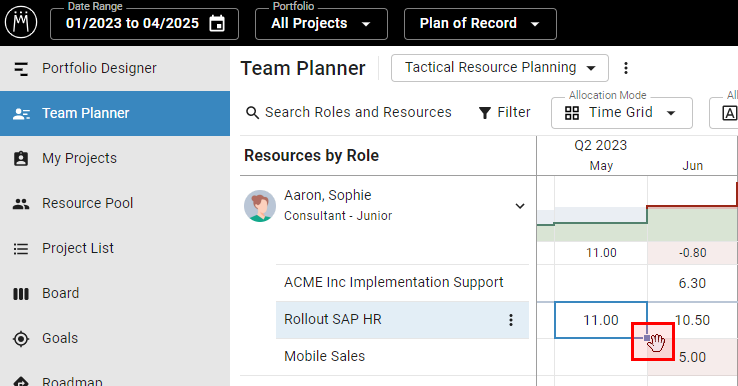Open the Allocation Mode Time Grid dropdown
Screen dimensions: 738x386
(622, 113)
